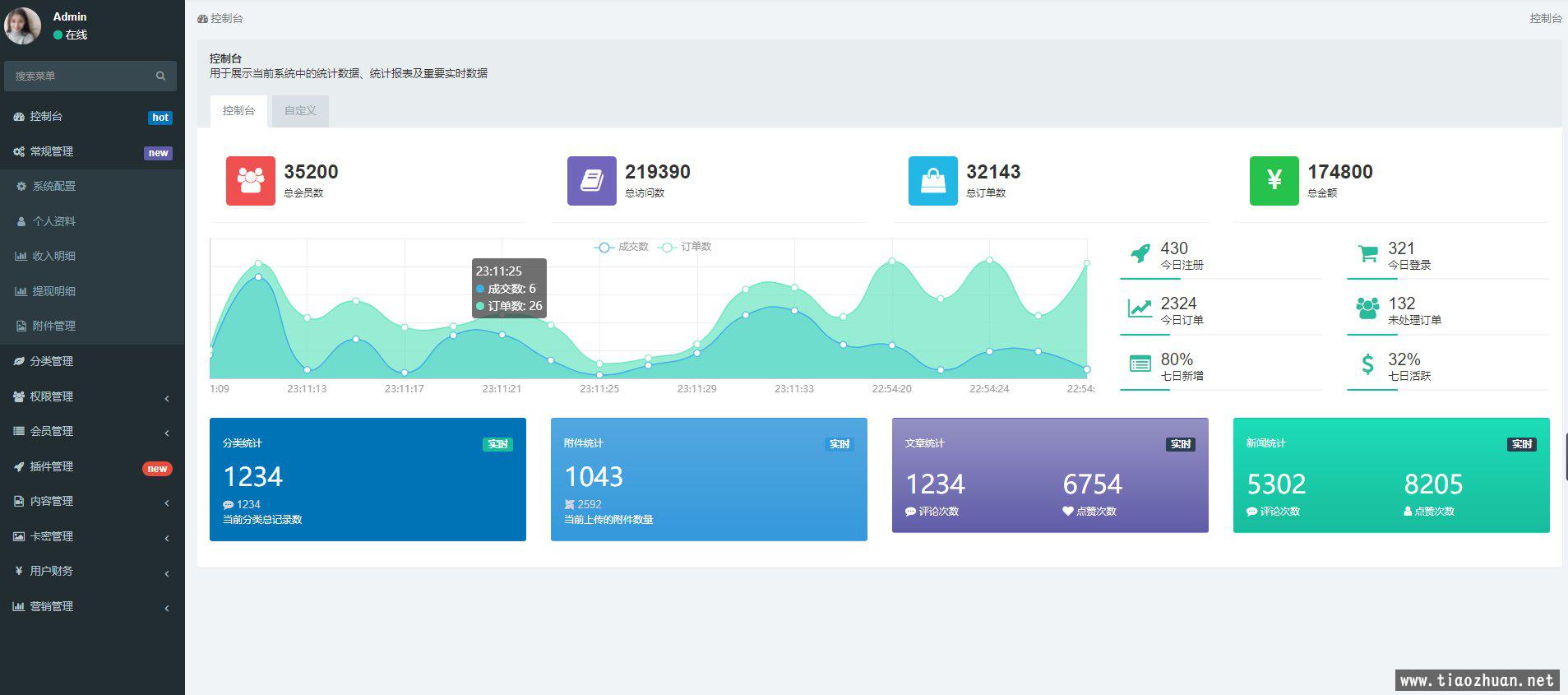Click the 权限管理 users icon
Image resolution: width=1568 pixels, height=695 pixels.
tap(19, 396)
